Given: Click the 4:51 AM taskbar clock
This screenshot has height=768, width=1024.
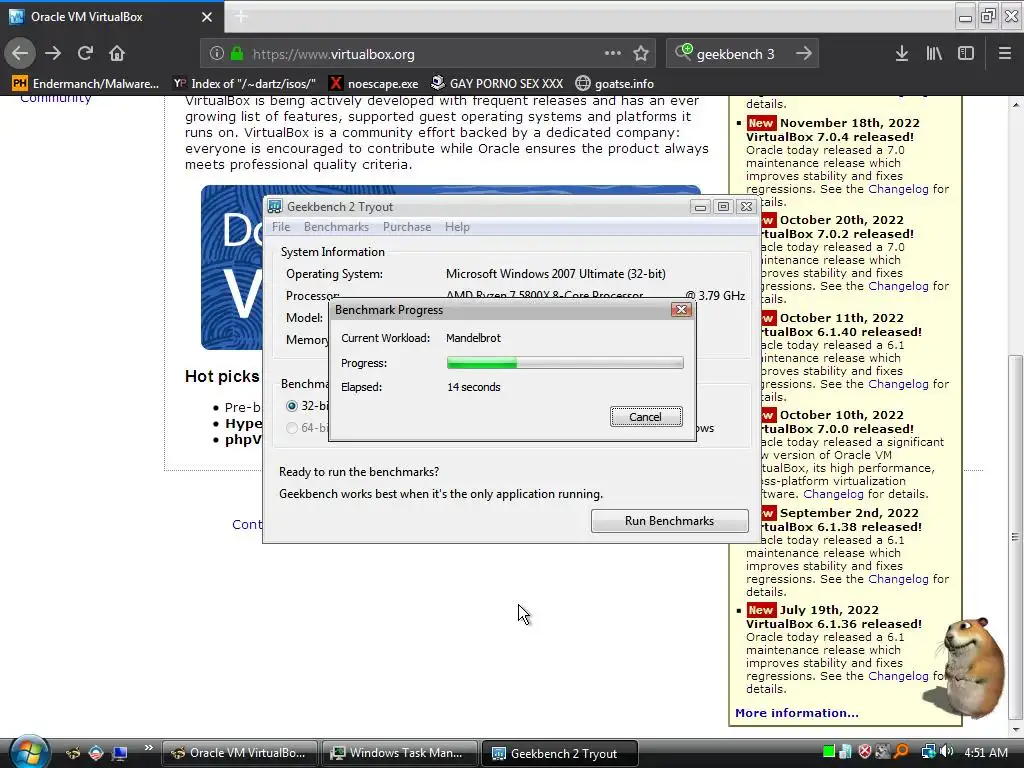Looking at the screenshot, I should 986,752.
